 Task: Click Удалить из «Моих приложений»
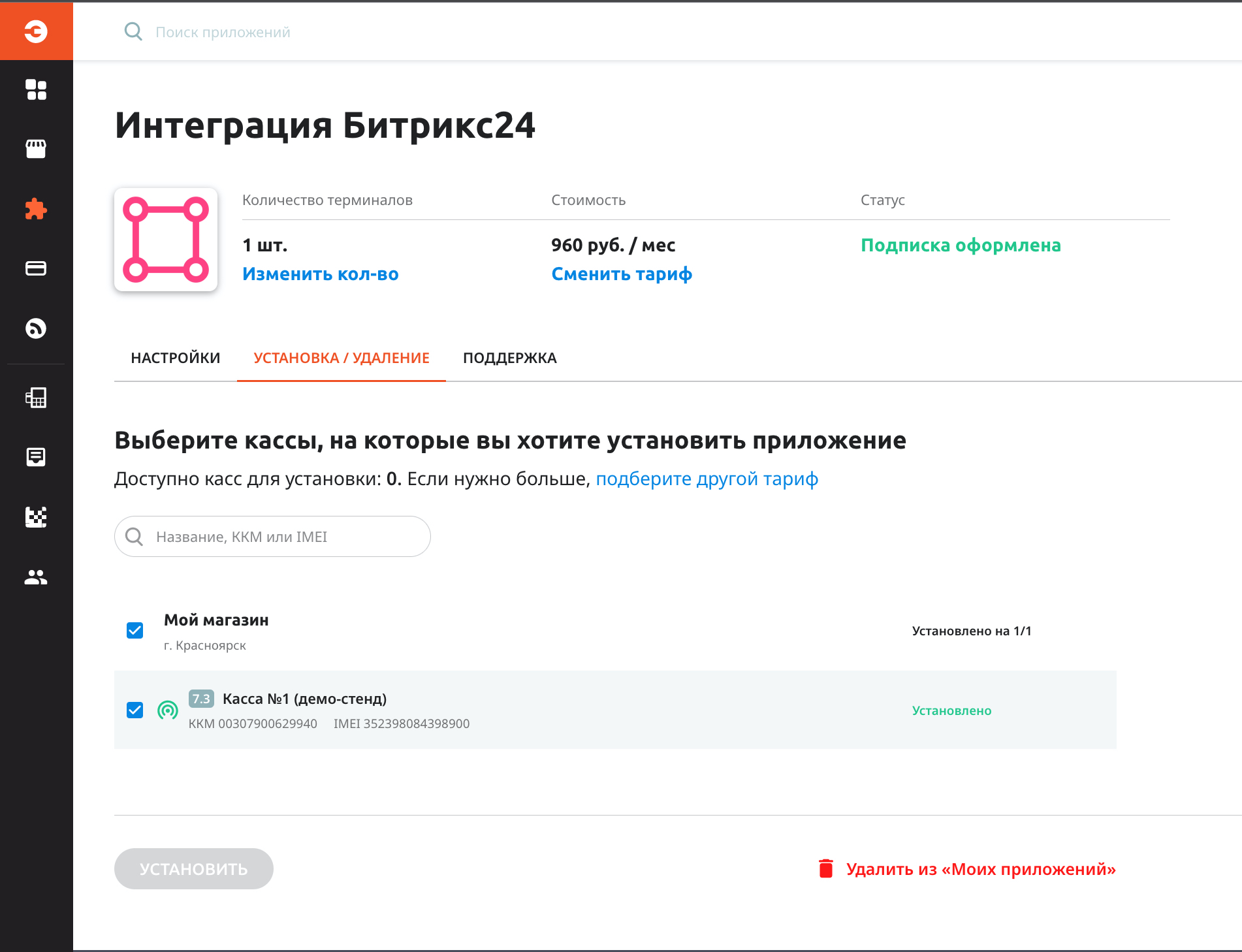(x=966, y=869)
